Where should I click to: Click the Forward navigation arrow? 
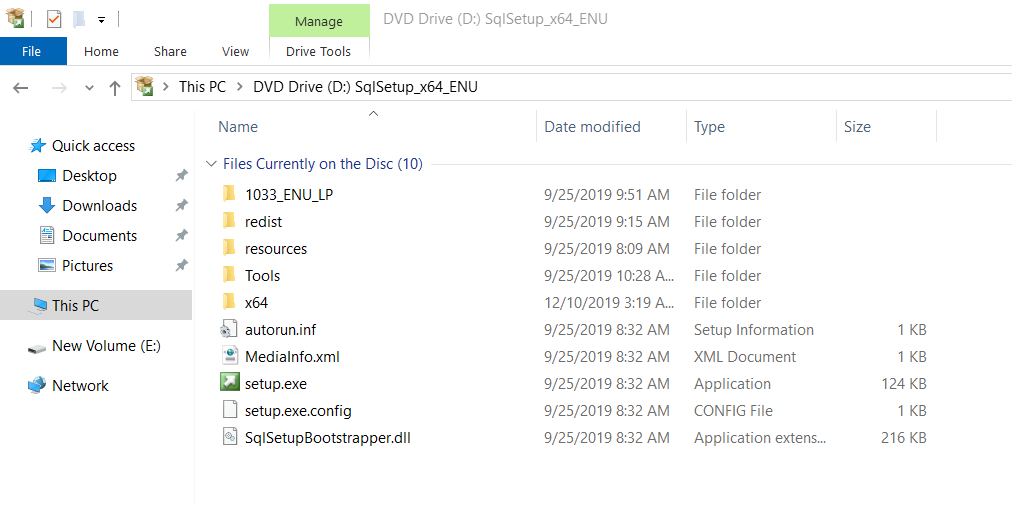59,87
